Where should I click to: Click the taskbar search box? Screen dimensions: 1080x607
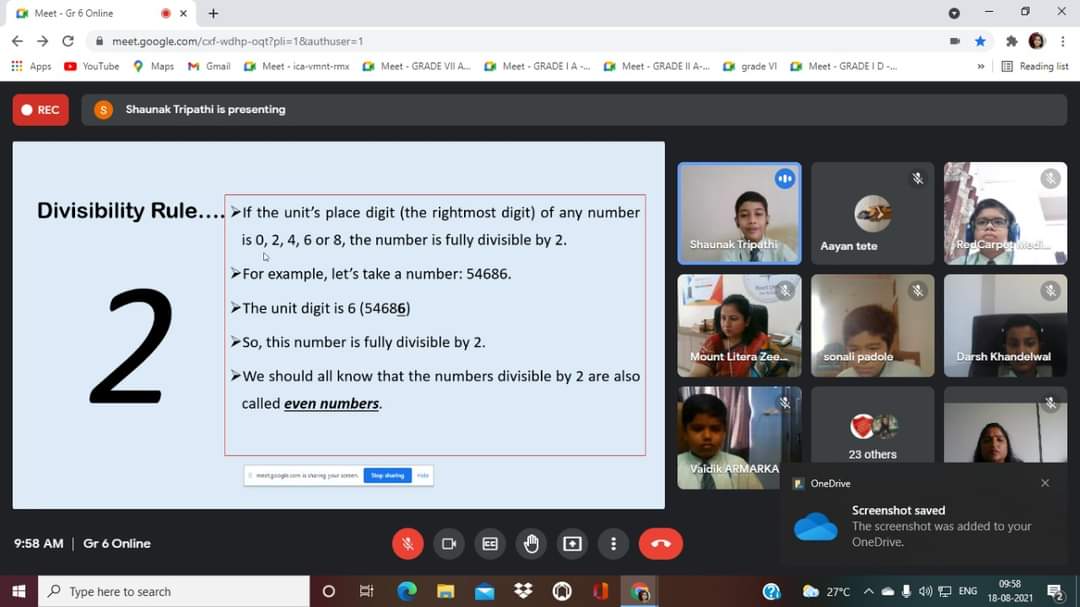174,591
